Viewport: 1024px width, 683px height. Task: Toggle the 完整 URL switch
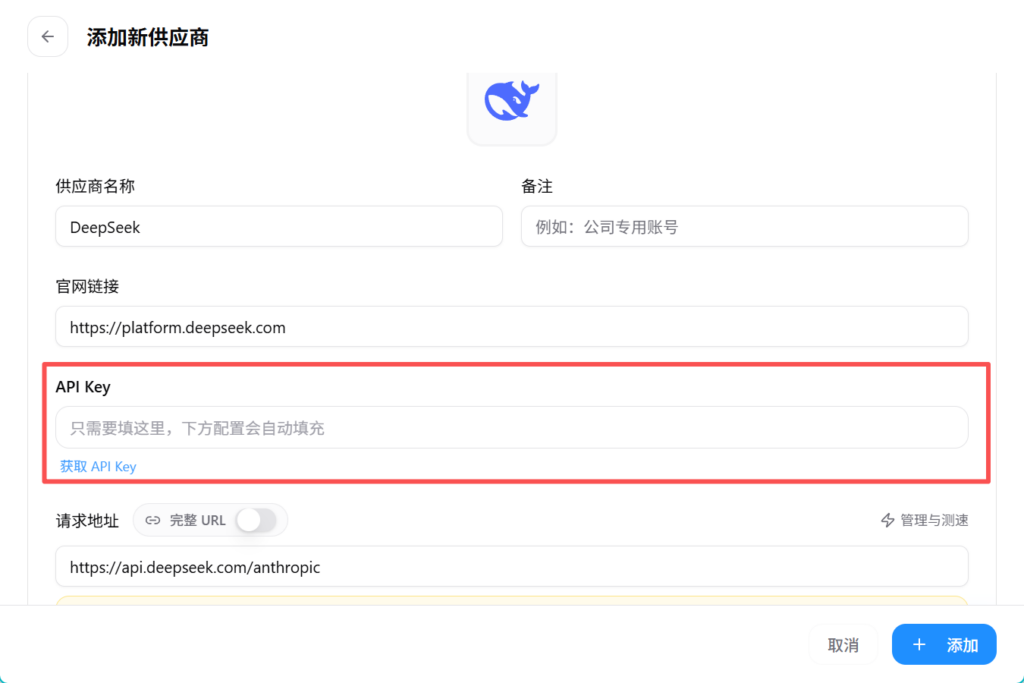point(256,520)
